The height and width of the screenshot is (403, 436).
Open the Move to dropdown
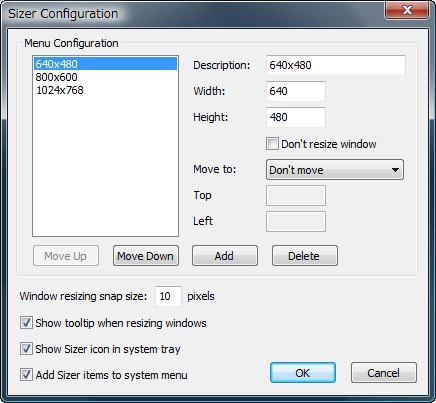tap(335, 170)
